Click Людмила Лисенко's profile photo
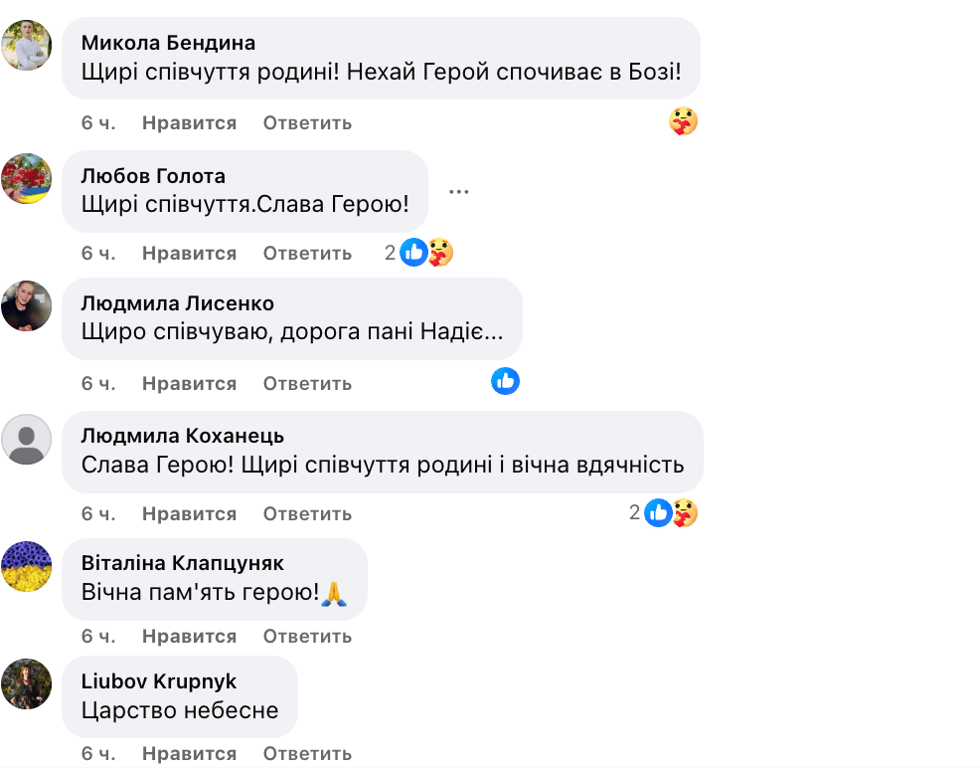This screenshot has height=768, width=980. pyautogui.click(x=27, y=306)
